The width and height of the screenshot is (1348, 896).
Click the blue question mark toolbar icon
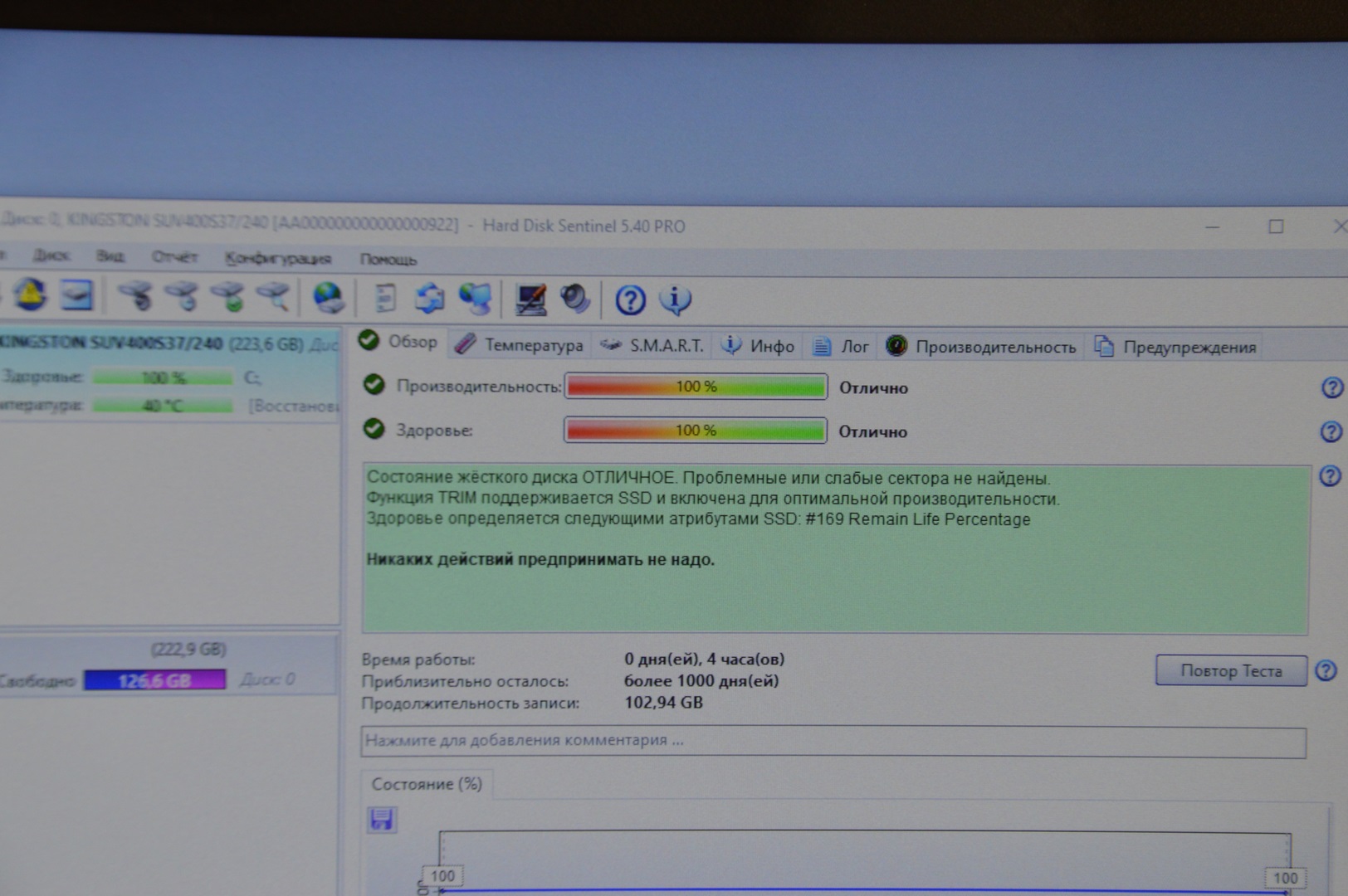coord(630,299)
